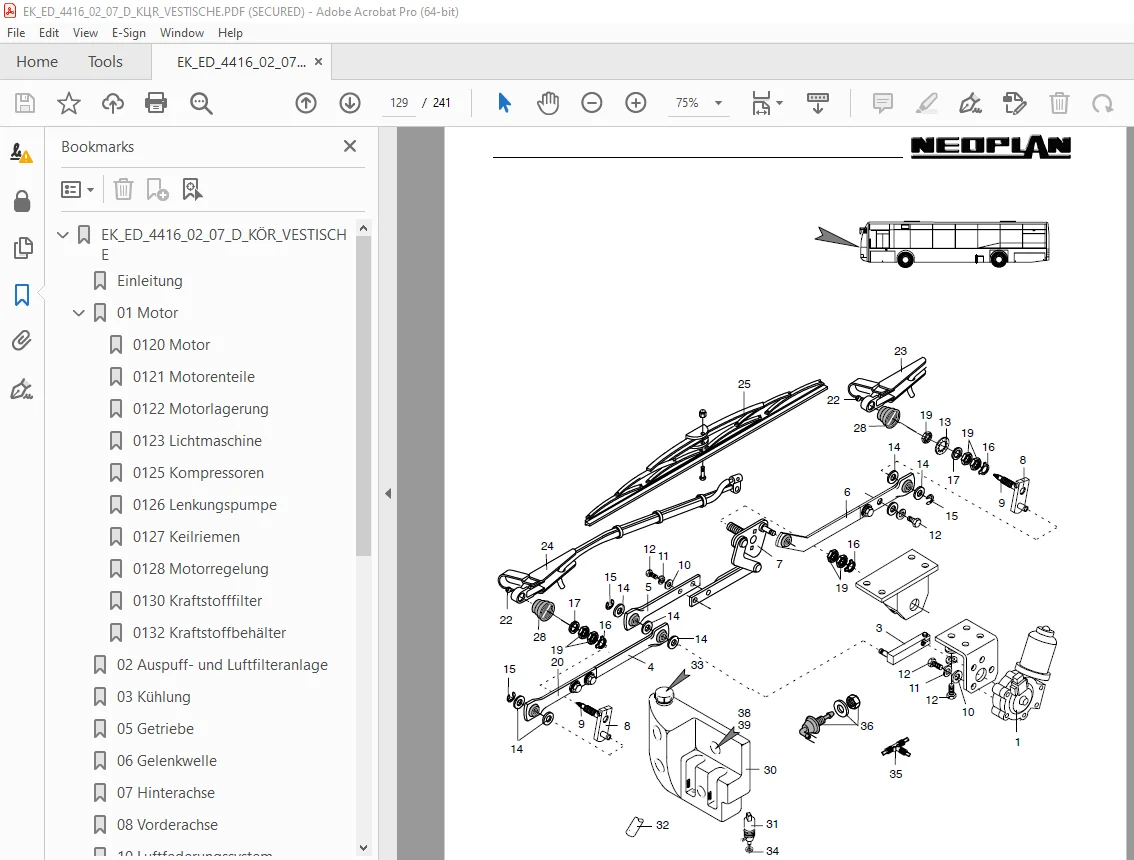
Task: Toggle the Bookmarks panel sidebar icon
Action: 22,294
